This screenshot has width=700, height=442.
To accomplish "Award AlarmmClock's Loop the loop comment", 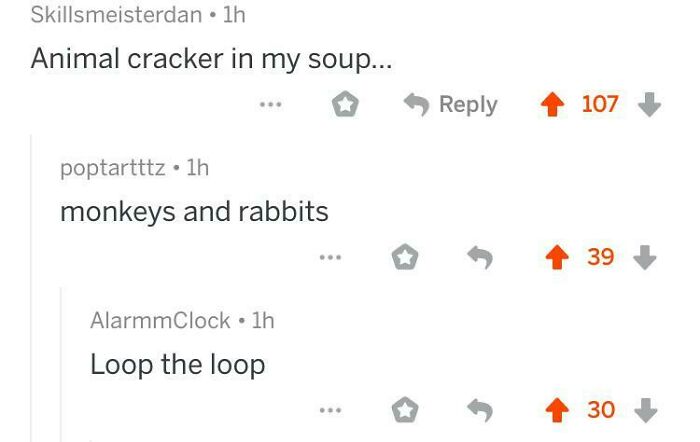I will pyautogui.click(x=405, y=410).
